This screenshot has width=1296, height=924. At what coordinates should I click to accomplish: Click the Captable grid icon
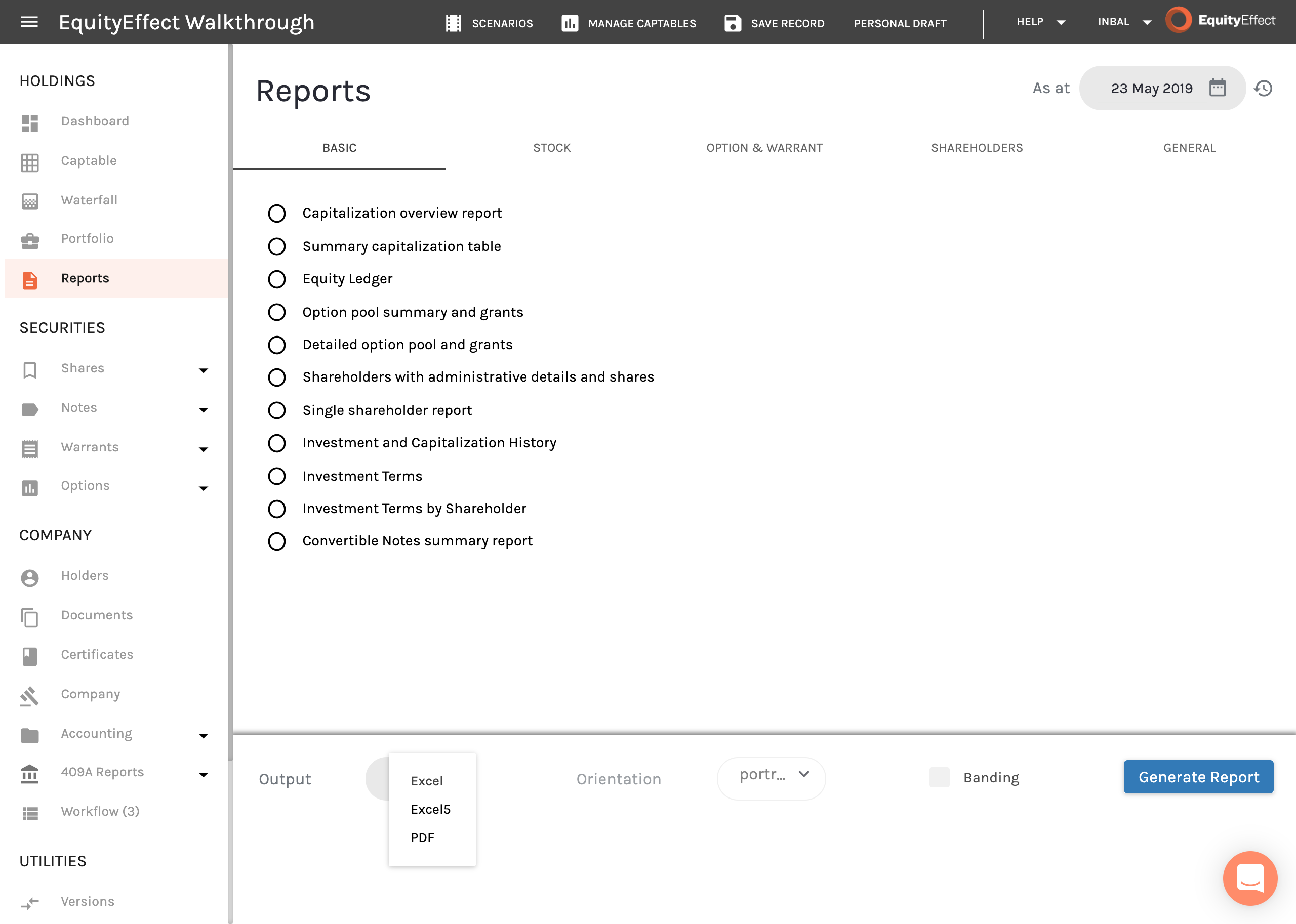click(x=29, y=163)
